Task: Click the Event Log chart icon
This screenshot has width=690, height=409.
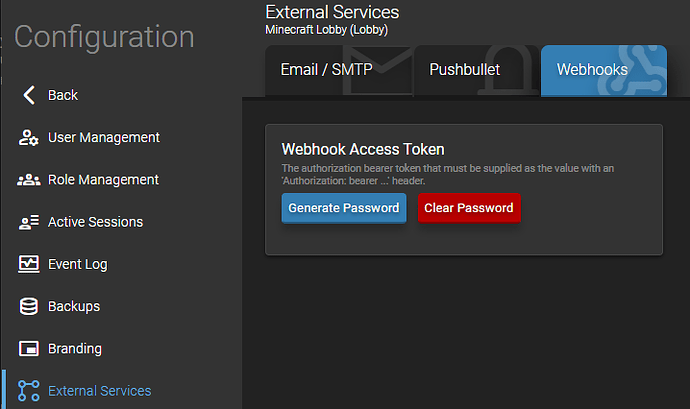Action: tap(29, 265)
